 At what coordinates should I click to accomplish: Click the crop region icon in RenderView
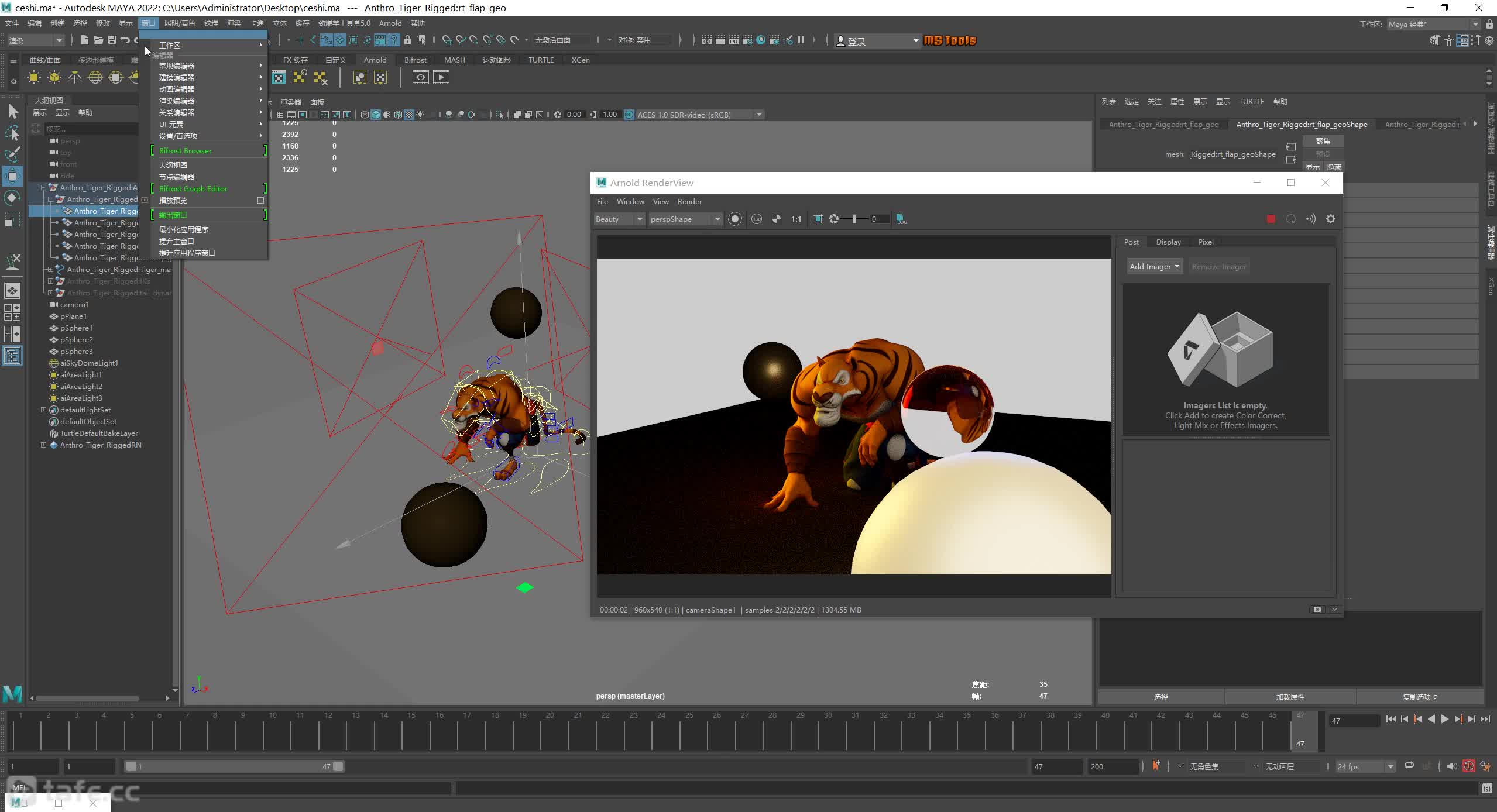click(818, 219)
